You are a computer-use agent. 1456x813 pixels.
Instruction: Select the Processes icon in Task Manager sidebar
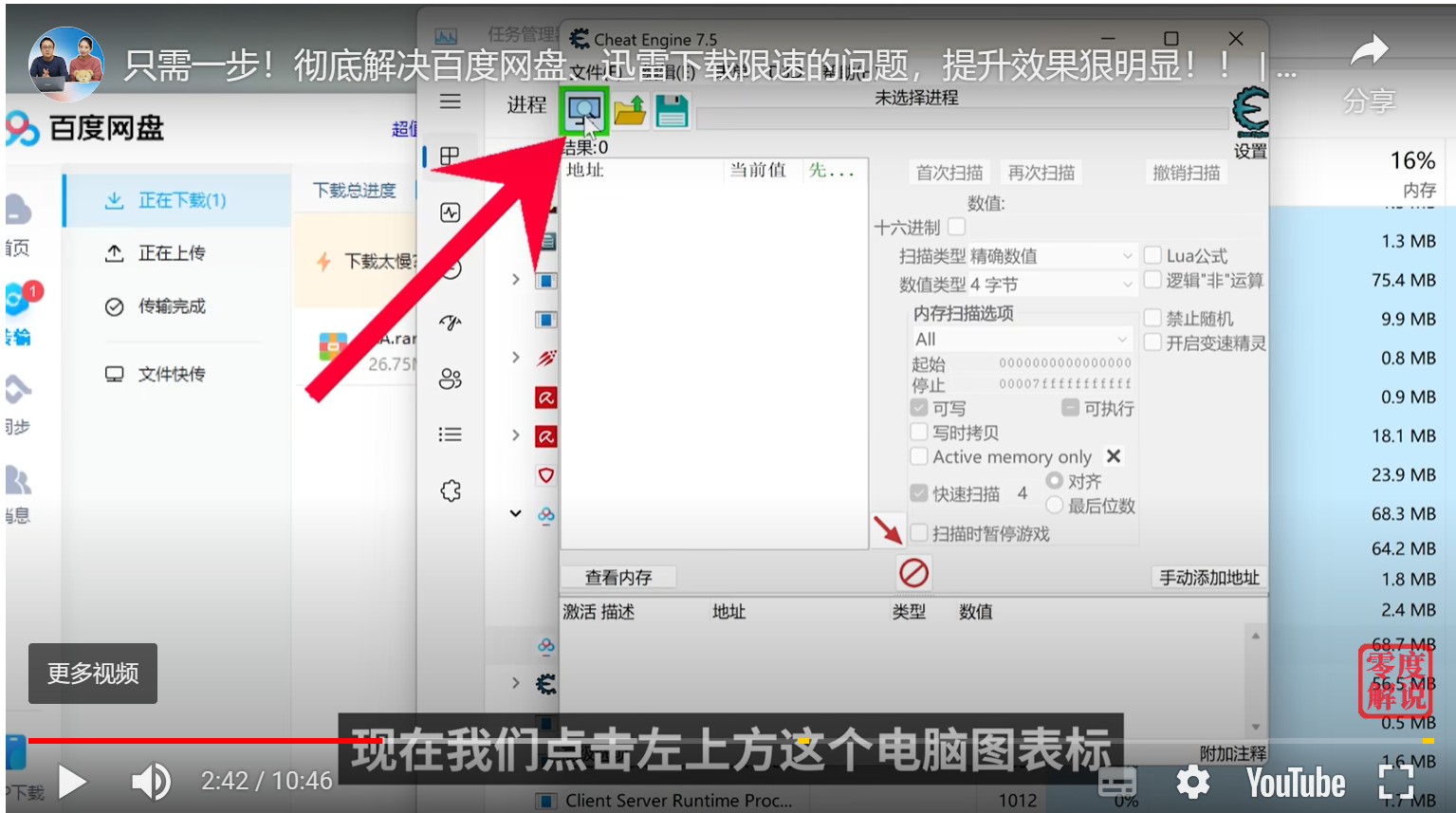click(x=451, y=157)
